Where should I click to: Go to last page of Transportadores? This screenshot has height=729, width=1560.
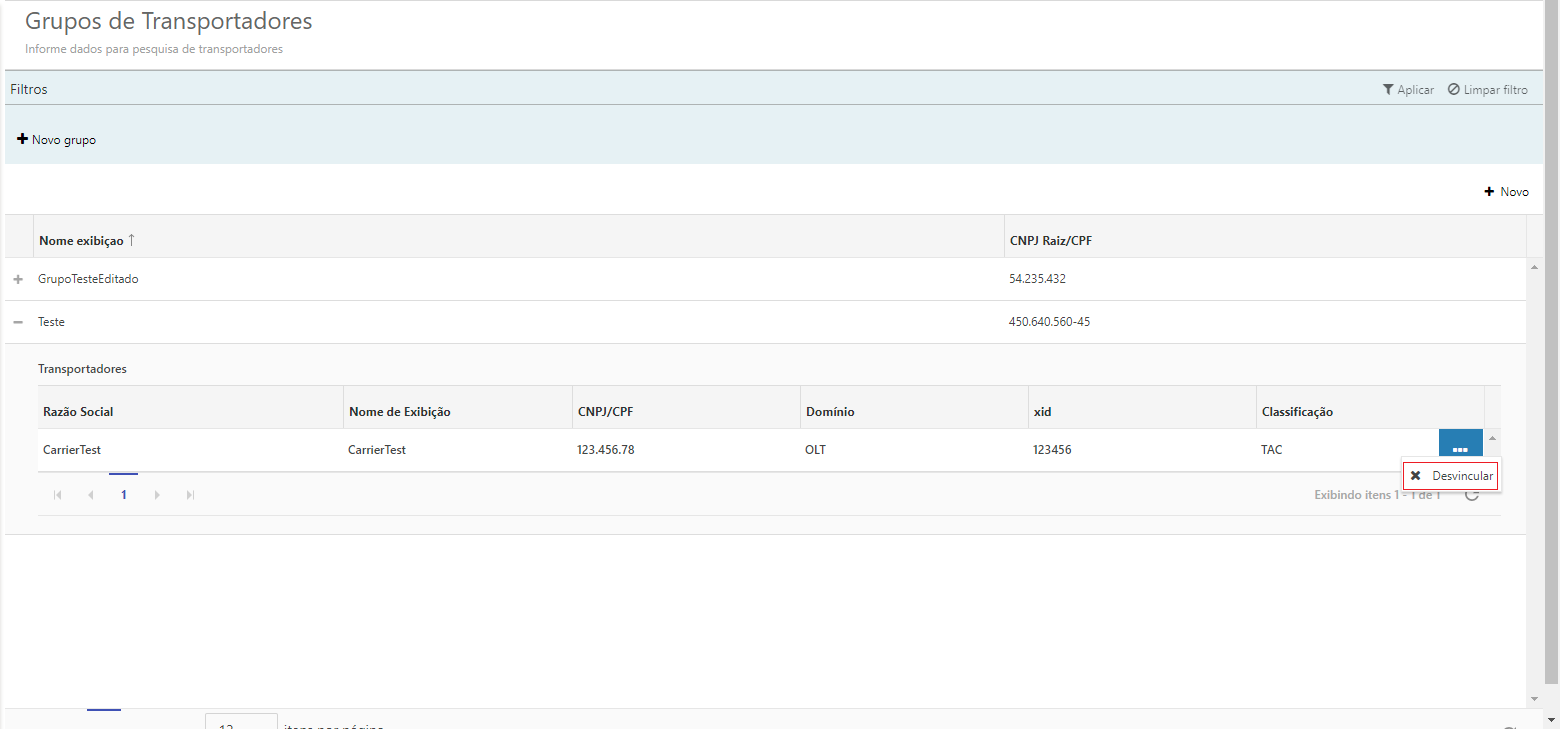(x=190, y=495)
